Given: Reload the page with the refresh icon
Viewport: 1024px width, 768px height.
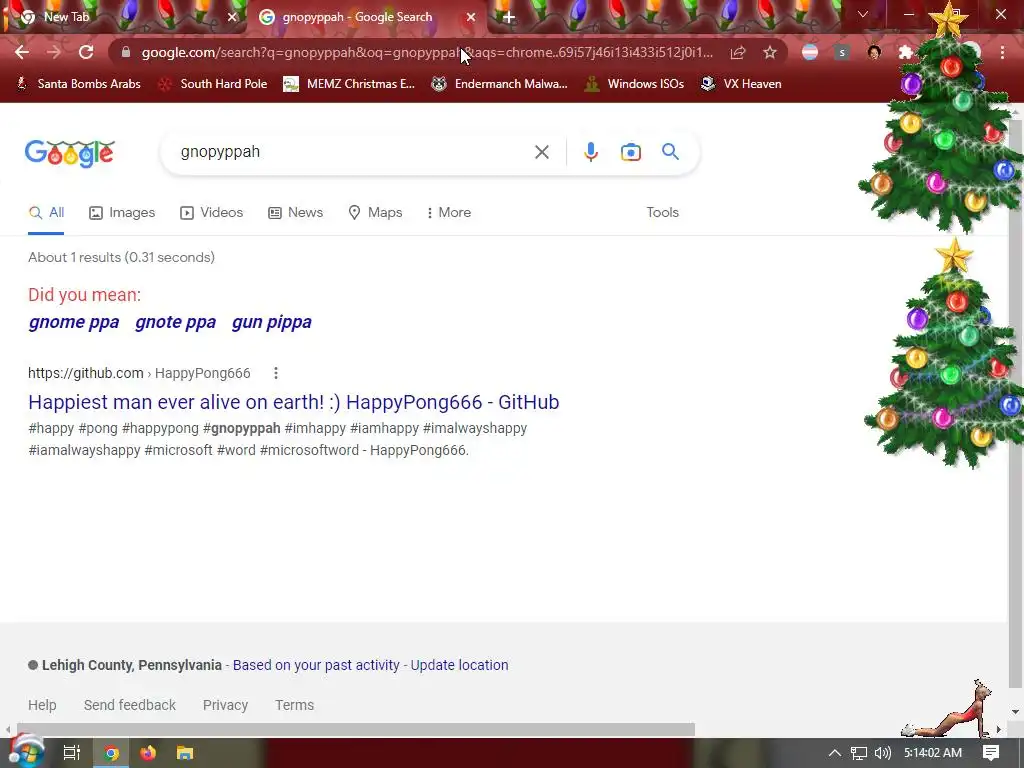Looking at the screenshot, I should click(86, 52).
